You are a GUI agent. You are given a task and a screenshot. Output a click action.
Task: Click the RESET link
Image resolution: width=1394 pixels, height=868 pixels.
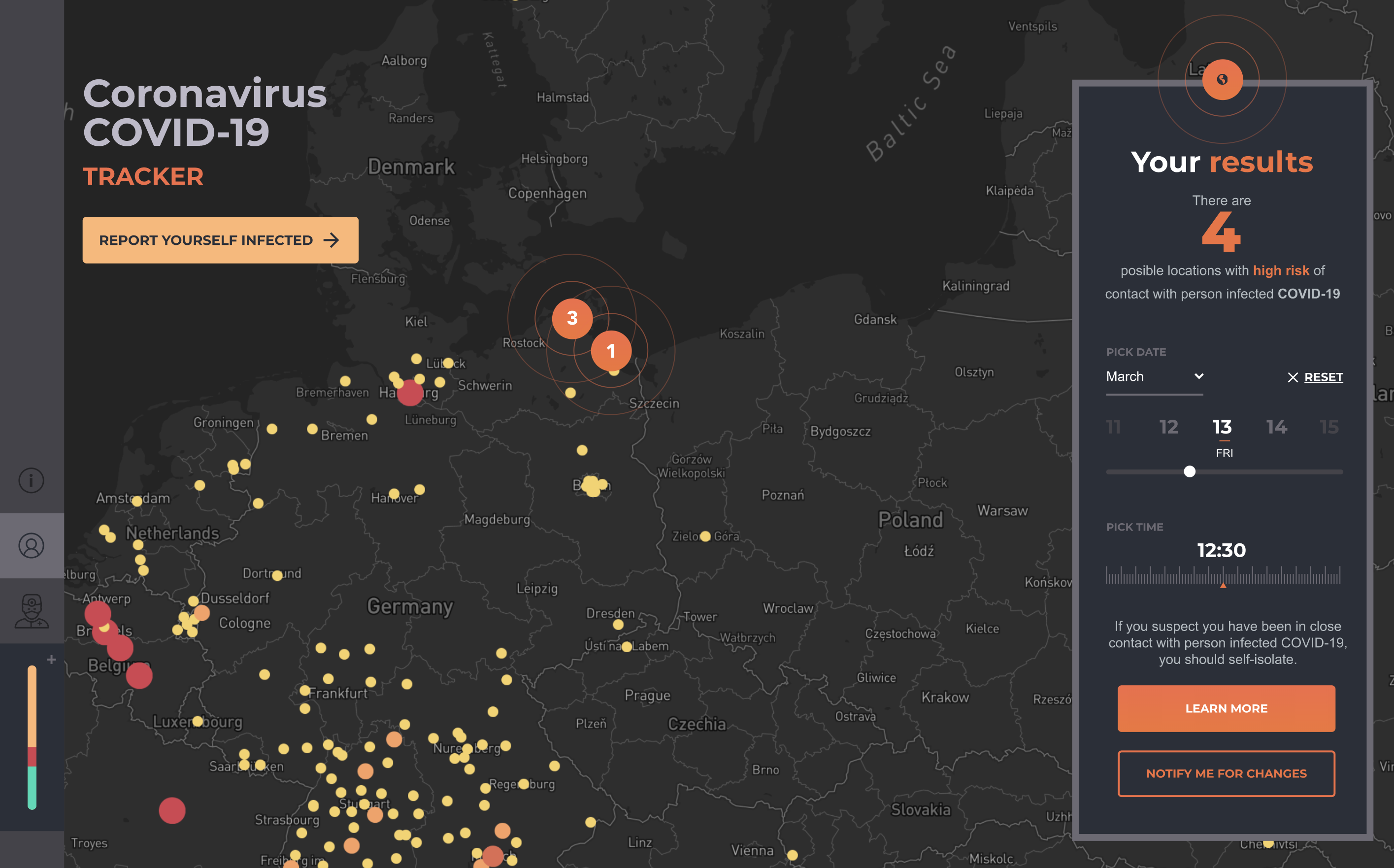[x=1324, y=377]
